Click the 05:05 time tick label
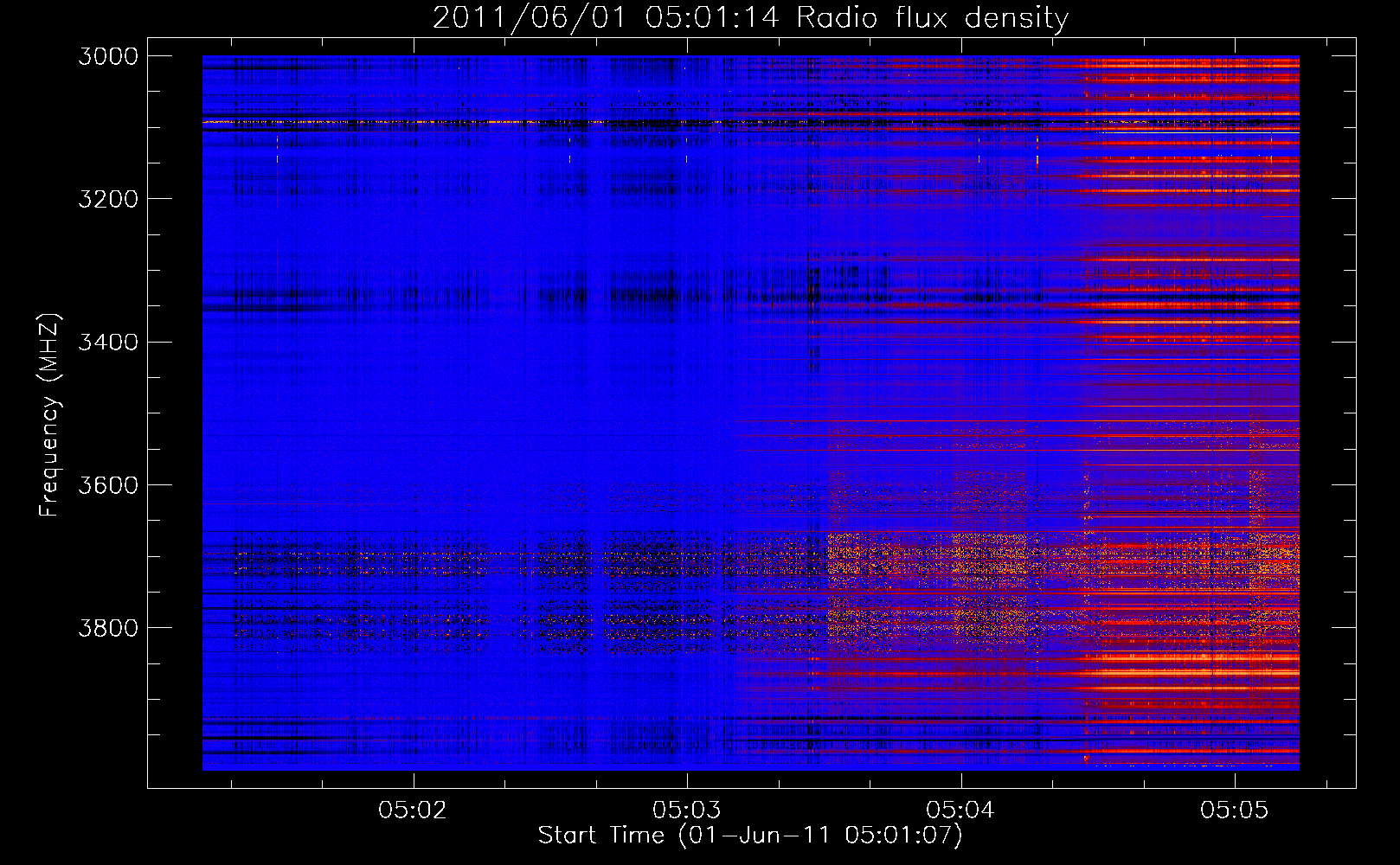The width and height of the screenshot is (1400, 865). click(1235, 810)
